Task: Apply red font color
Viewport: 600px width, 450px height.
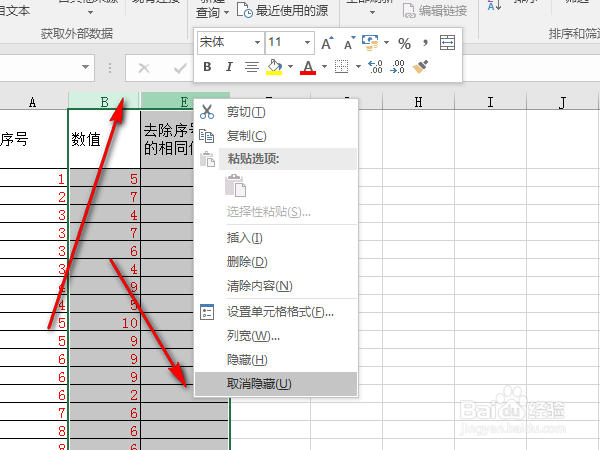Action: (308, 67)
